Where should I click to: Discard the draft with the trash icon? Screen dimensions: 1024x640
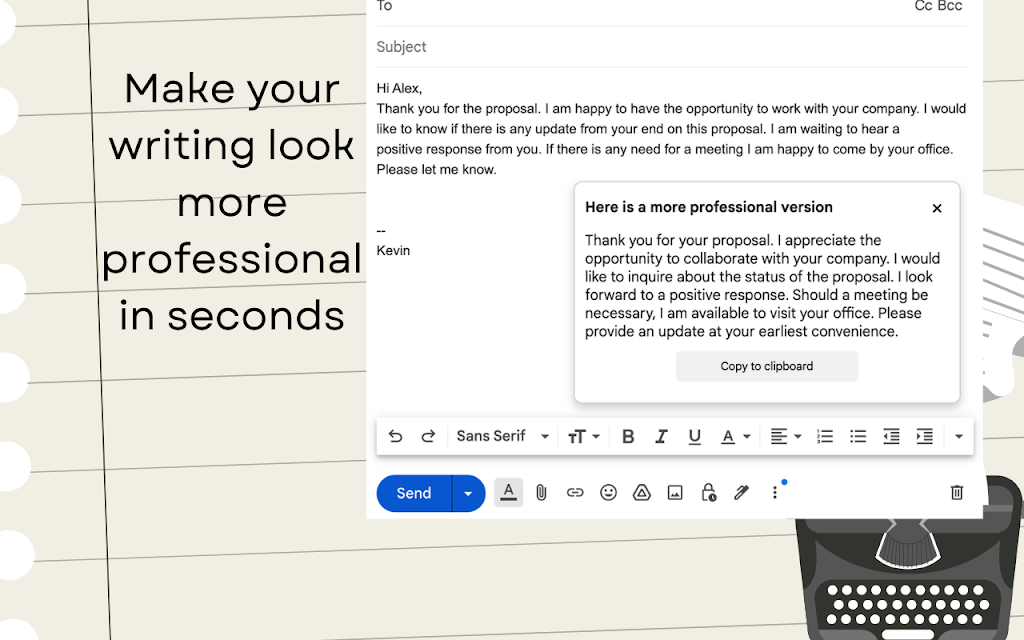(957, 492)
